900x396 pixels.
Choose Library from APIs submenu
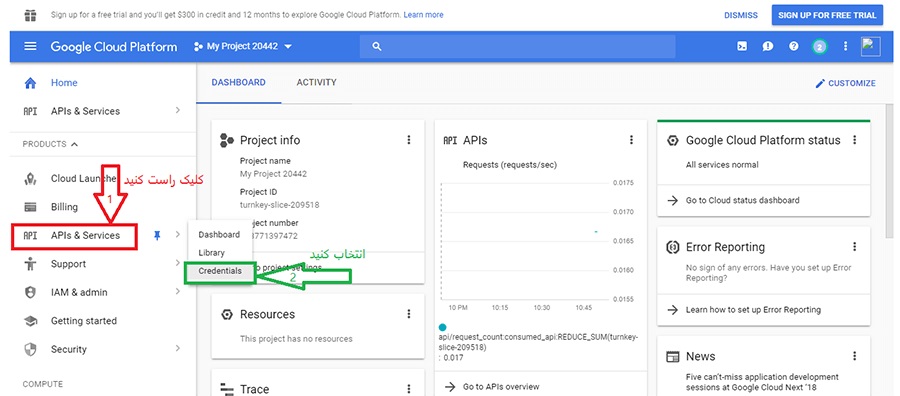211,253
